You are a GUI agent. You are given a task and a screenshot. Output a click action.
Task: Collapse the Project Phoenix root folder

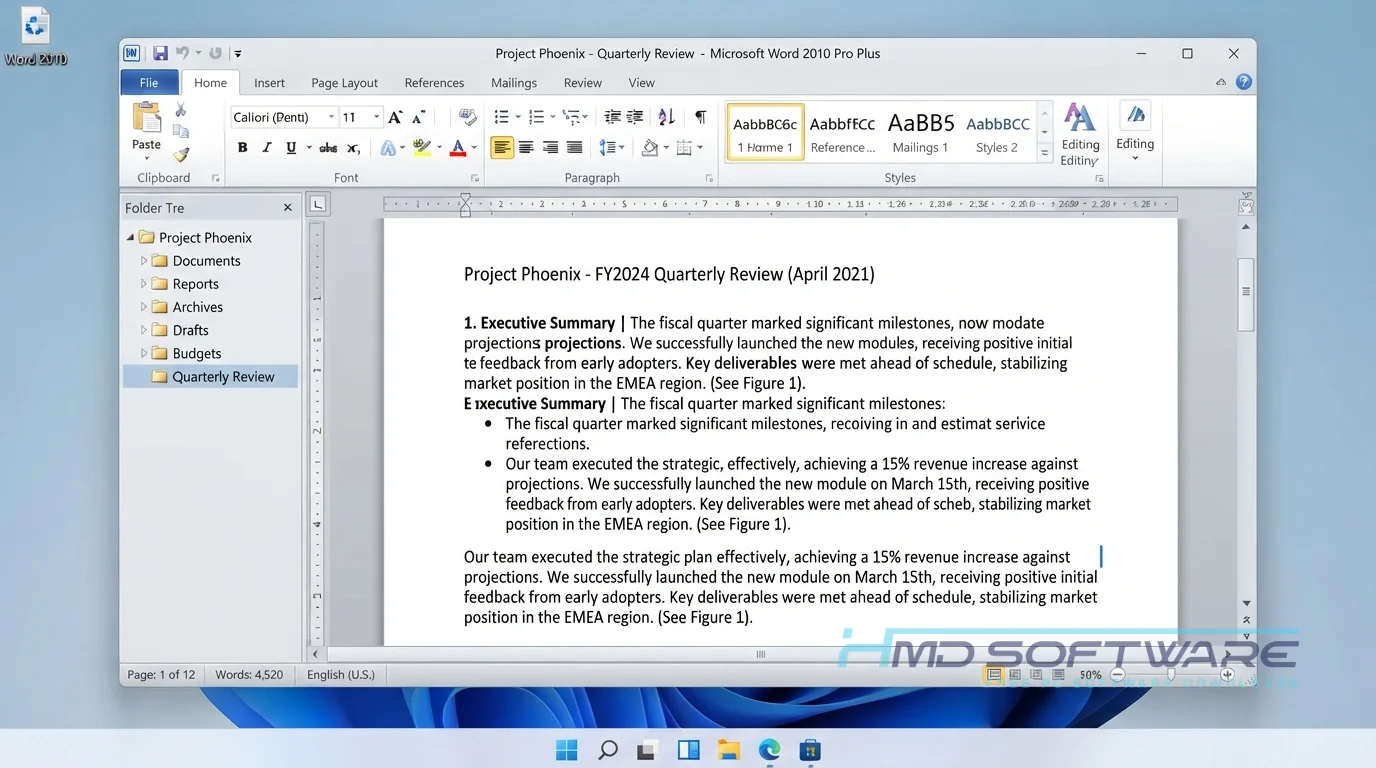[131, 237]
